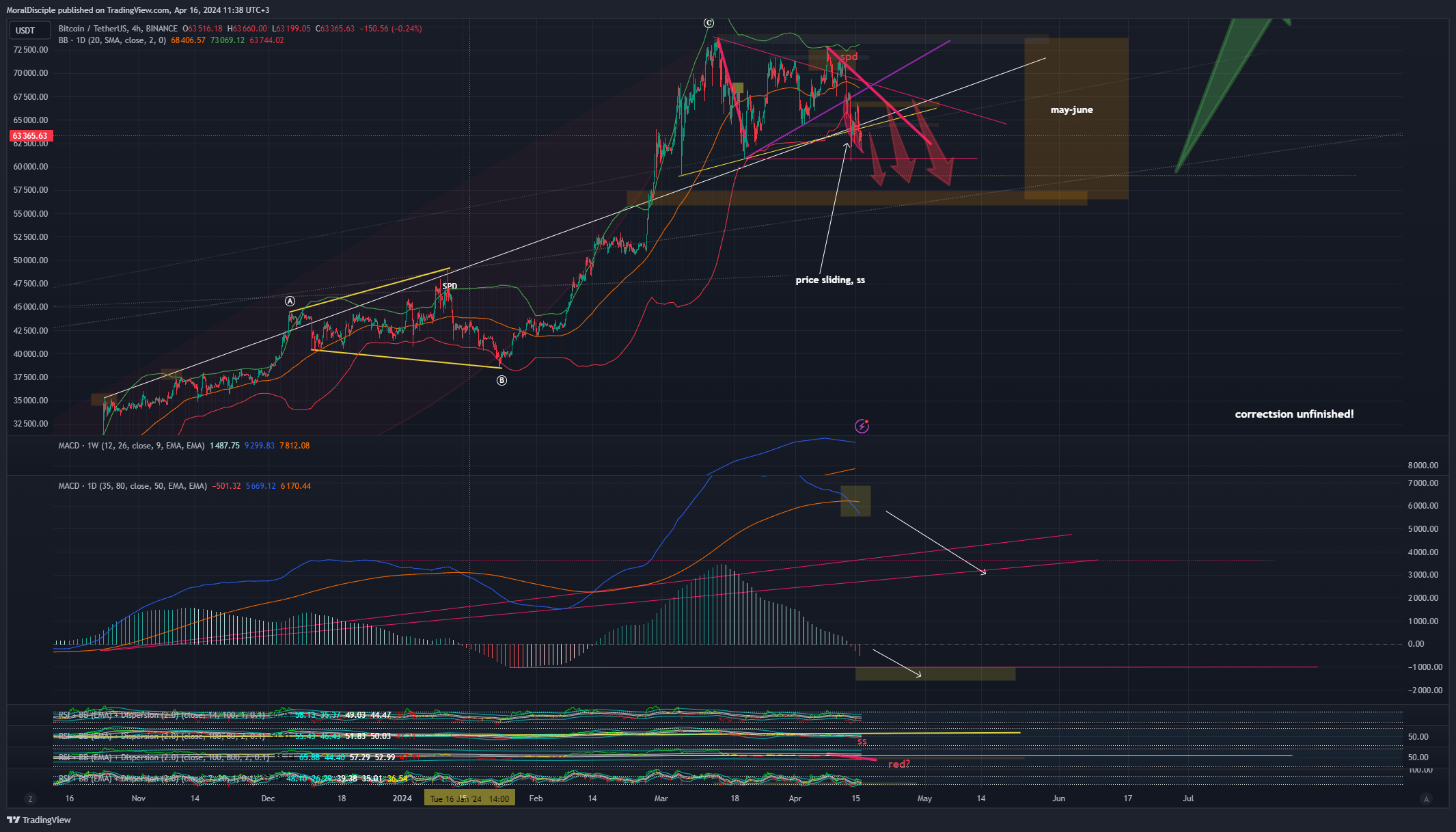
Task: Select RSI legend with (close, 100, 800, 2, 0.1)
Action: point(164,757)
